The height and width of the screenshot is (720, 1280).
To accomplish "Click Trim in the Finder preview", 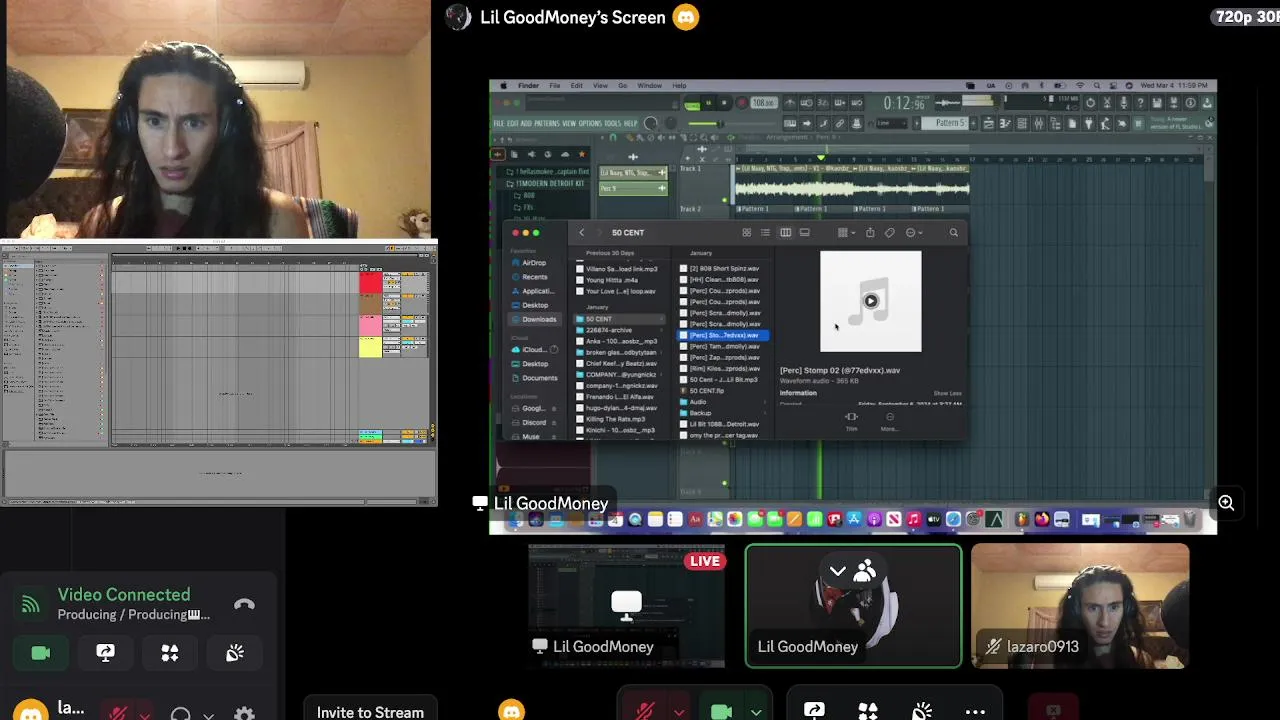I will 851,421.
